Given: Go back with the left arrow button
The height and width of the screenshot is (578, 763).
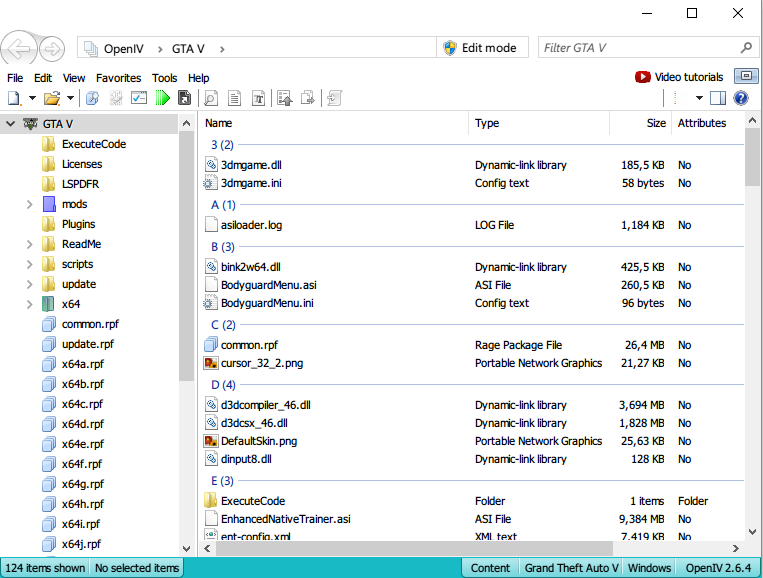Looking at the screenshot, I should (19, 49).
